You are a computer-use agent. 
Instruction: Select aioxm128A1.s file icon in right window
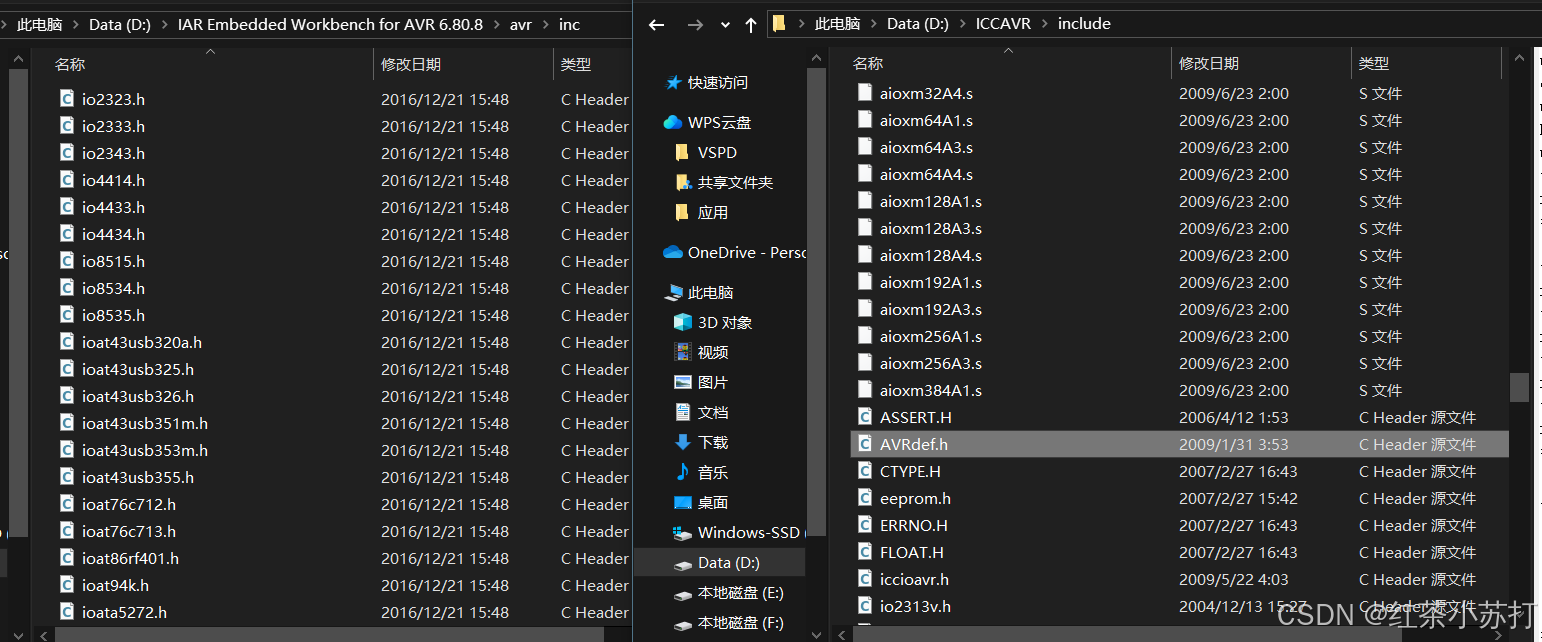[865, 200]
